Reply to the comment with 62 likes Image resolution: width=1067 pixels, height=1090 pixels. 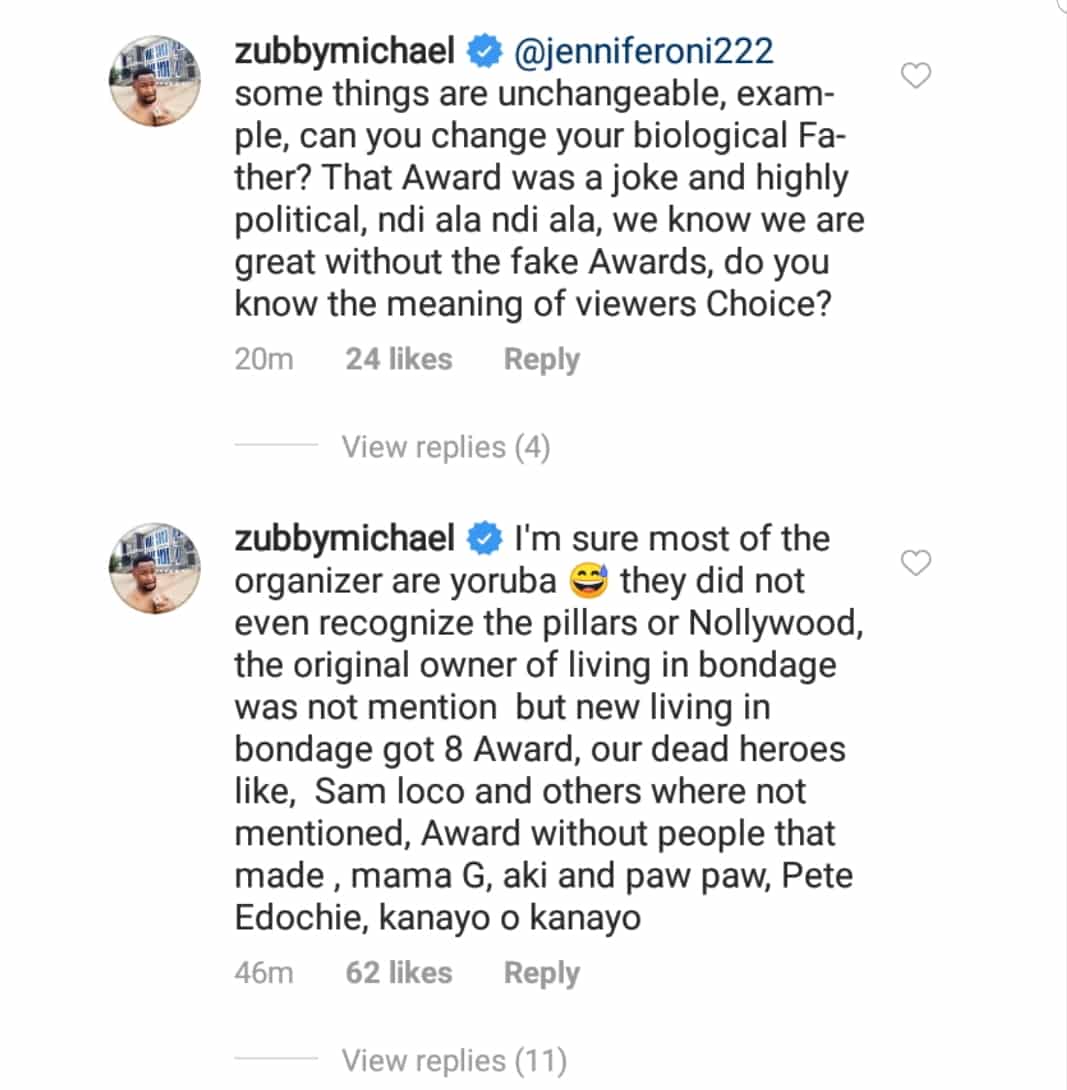pyautogui.click(x=541, y=973)
